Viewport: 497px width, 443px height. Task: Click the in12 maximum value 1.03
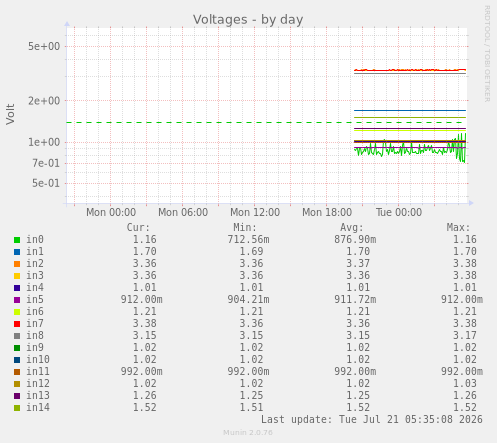(465, 383)
